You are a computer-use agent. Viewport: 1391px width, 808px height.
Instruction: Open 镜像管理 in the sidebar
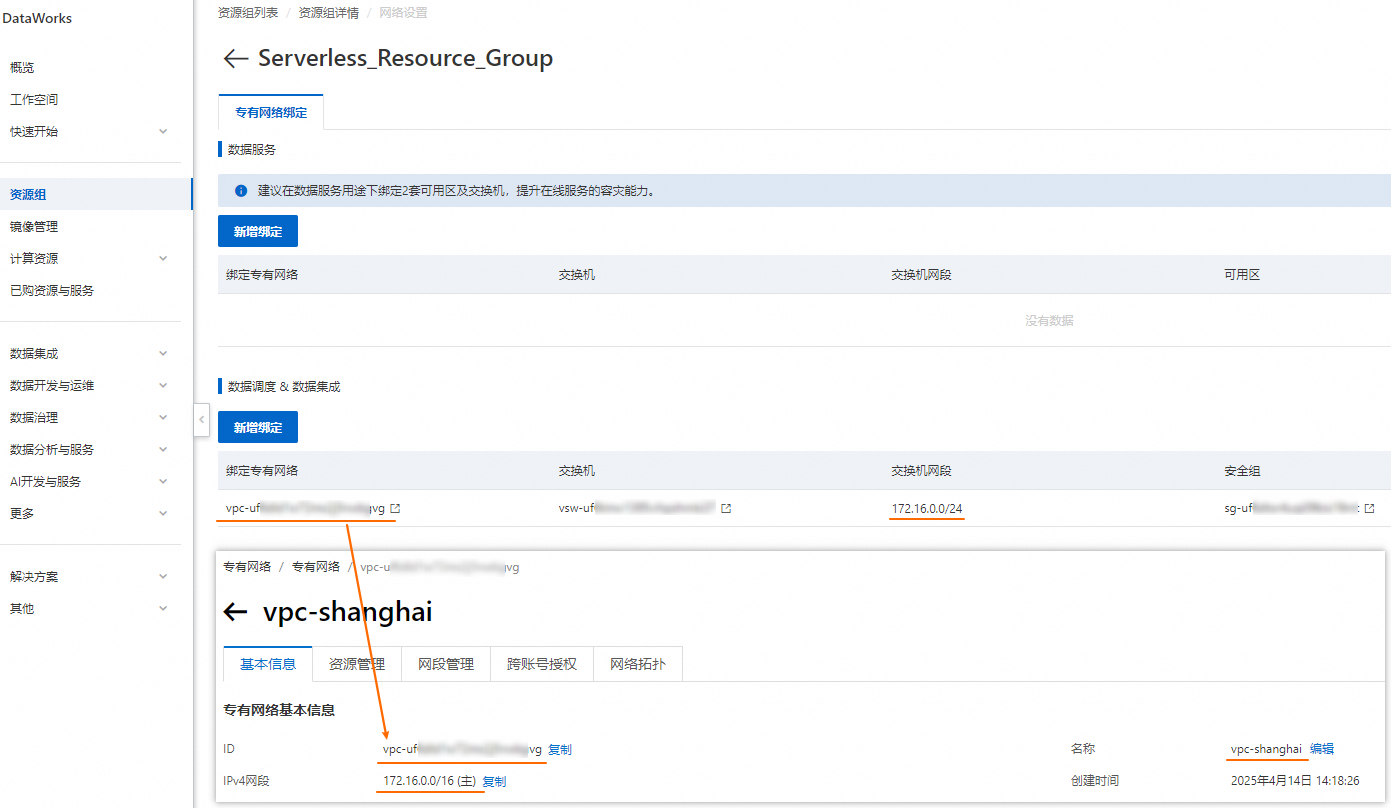click(x=34, y=227)
